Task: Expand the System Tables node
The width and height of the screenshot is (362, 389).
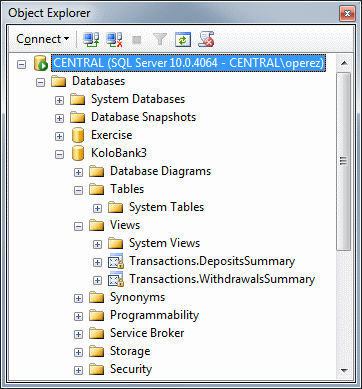Action: pyautogui.click(x=97, y=208)
